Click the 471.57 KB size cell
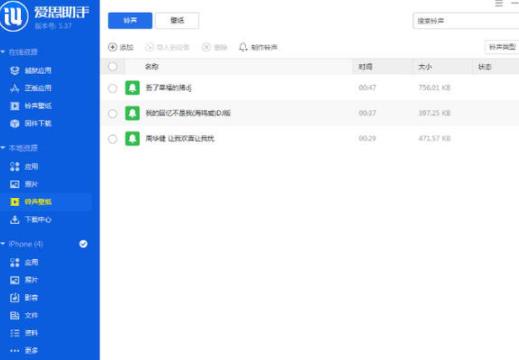 pos(434,138)
